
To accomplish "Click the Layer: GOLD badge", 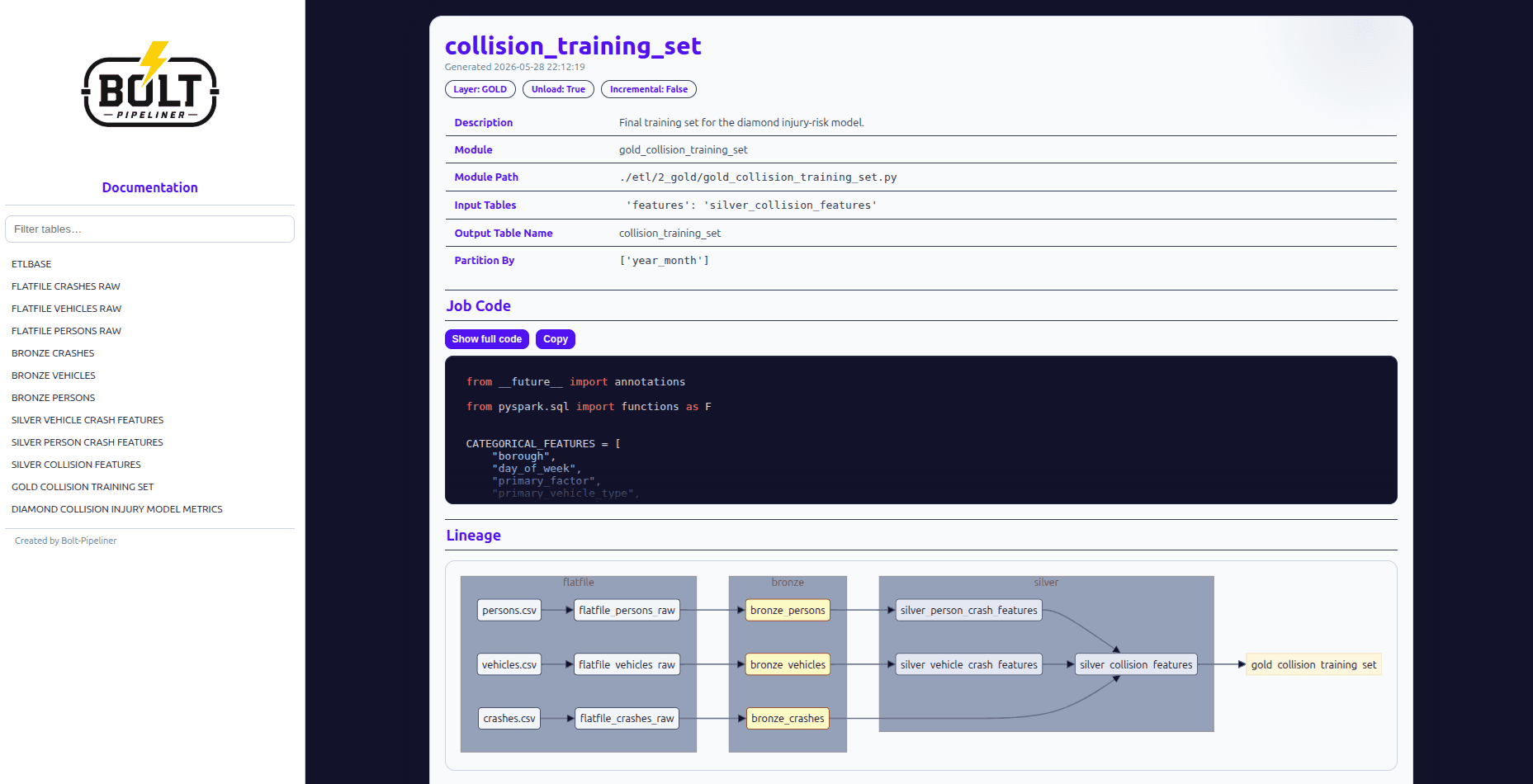I will (480, 89).
